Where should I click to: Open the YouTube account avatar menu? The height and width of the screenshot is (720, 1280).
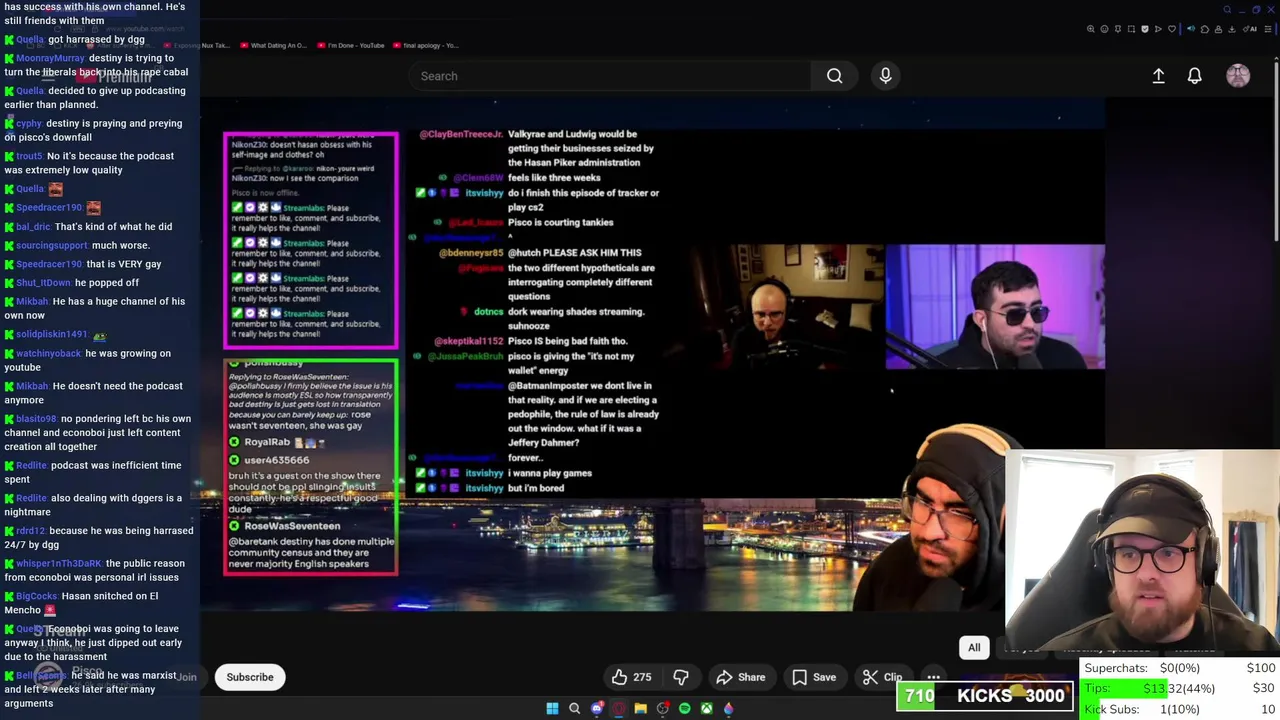coord(1238,76)
